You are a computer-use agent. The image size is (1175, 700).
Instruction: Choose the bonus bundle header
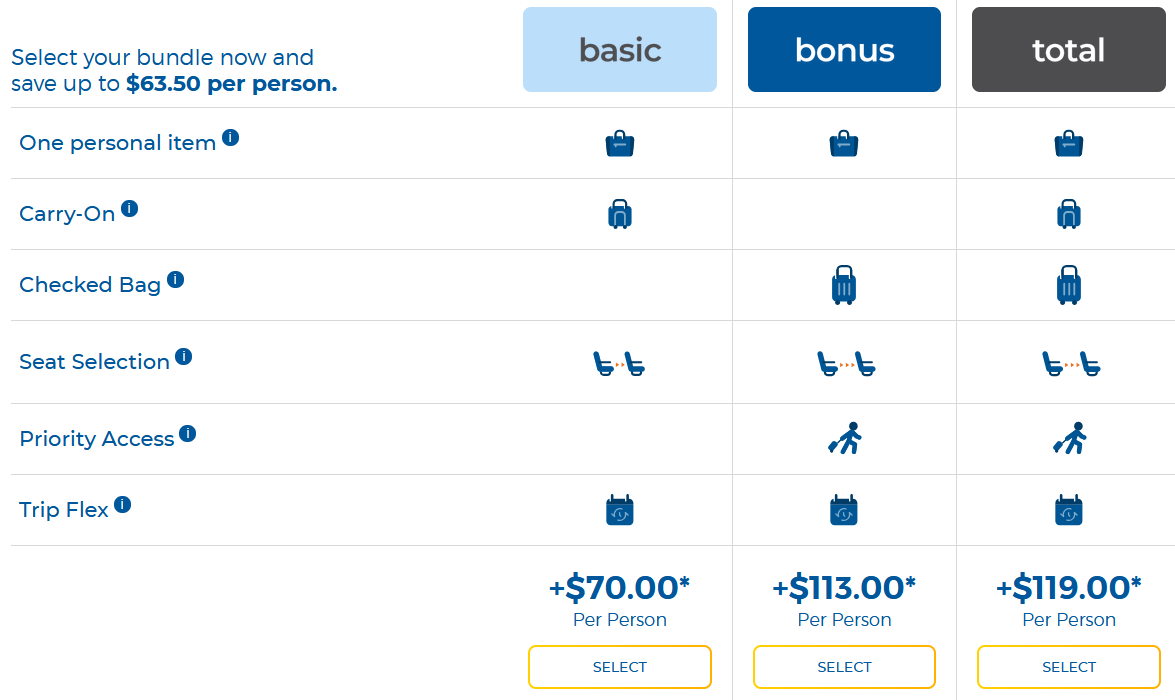click(845, 49)
